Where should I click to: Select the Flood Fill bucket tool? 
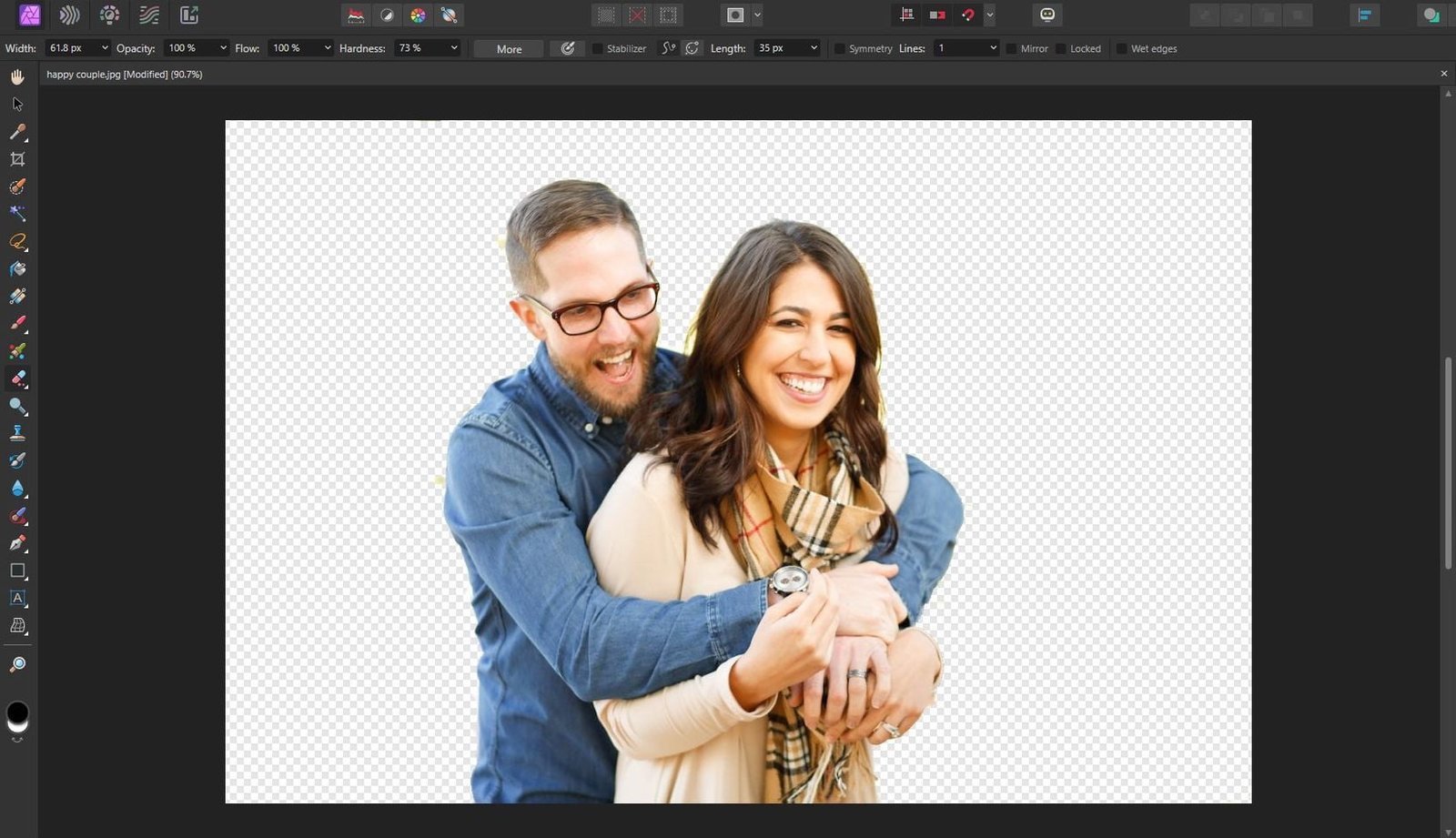pyautogui.click(x=17, y=269)
